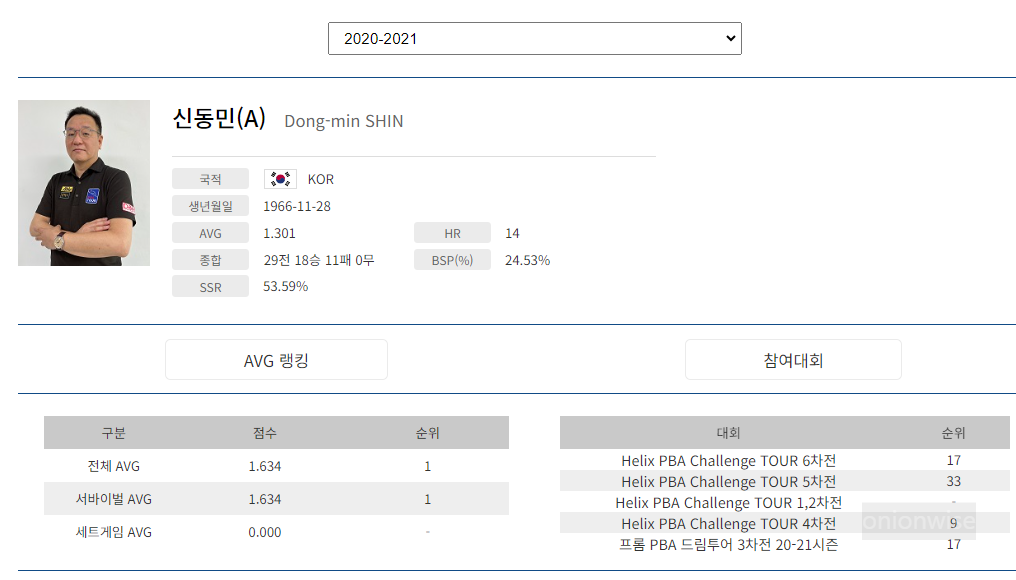Viewport: 1016px width, 580px height.
Task: Click rank 1 link beside 전체 AVG
Action: point(427,466)
